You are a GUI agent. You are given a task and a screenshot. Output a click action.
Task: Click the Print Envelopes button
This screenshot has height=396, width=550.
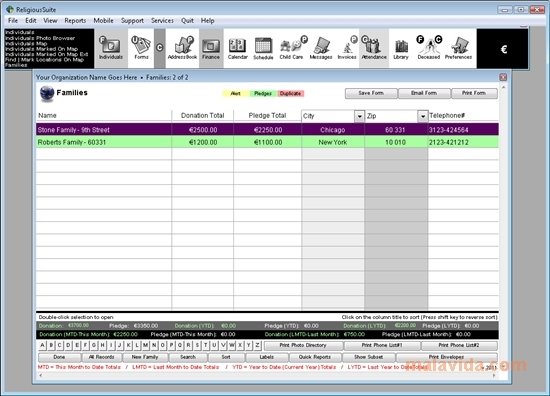pyautogui.click(x=446, y=357)
